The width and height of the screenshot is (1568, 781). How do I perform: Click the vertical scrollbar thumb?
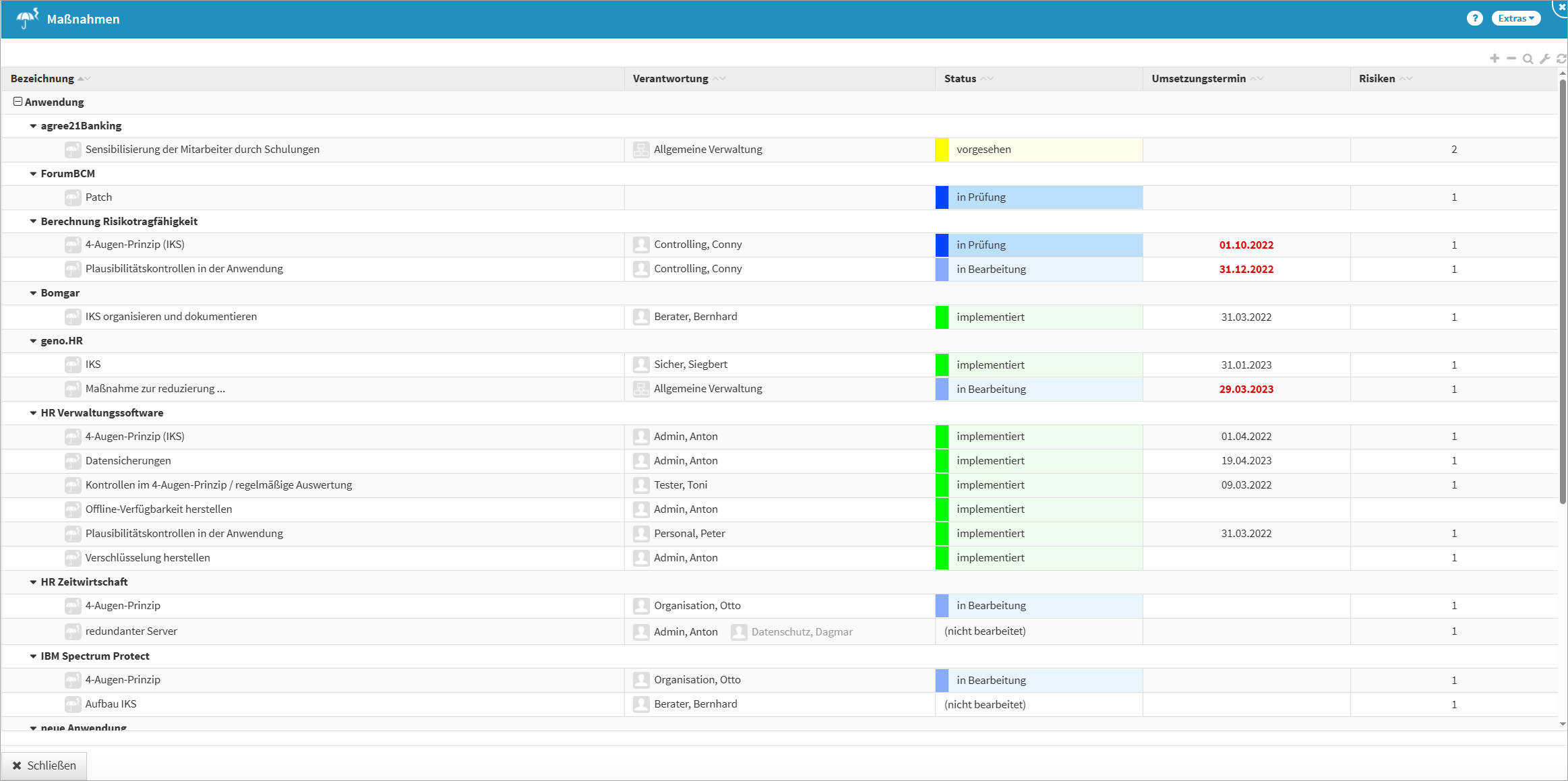click(1562, 290)
